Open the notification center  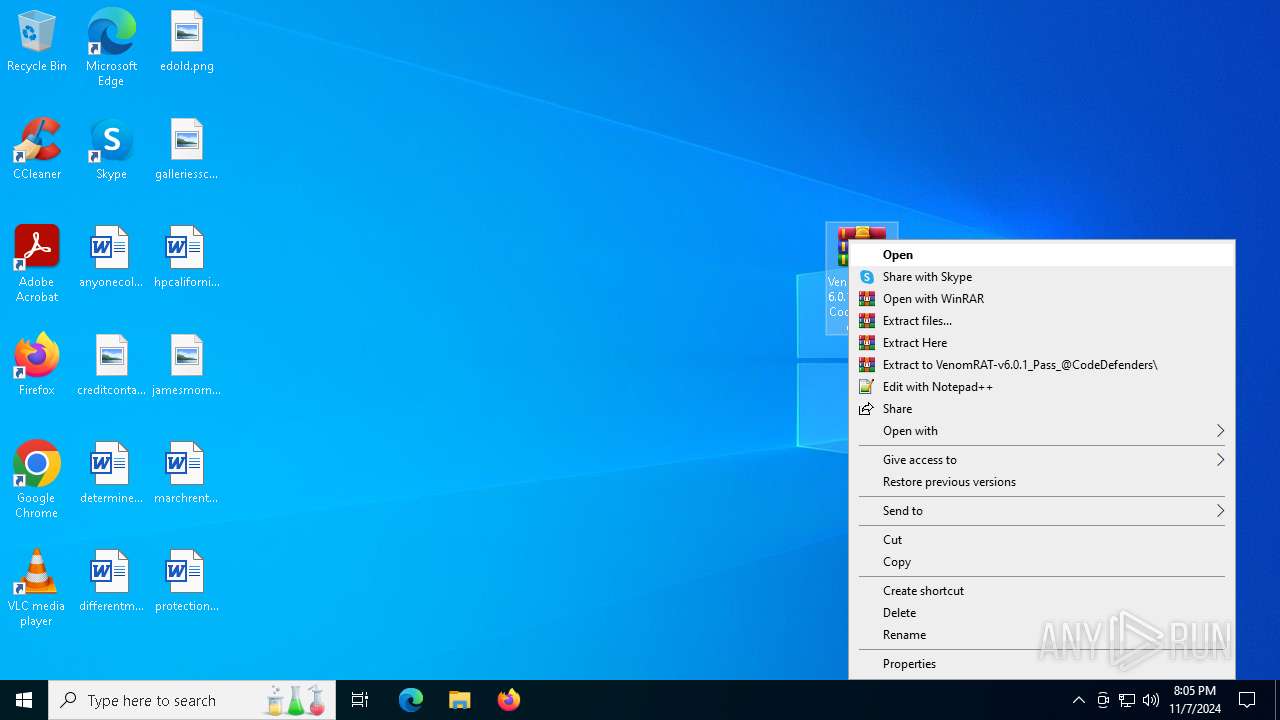pyautogui.click(x=1248, y=700)
